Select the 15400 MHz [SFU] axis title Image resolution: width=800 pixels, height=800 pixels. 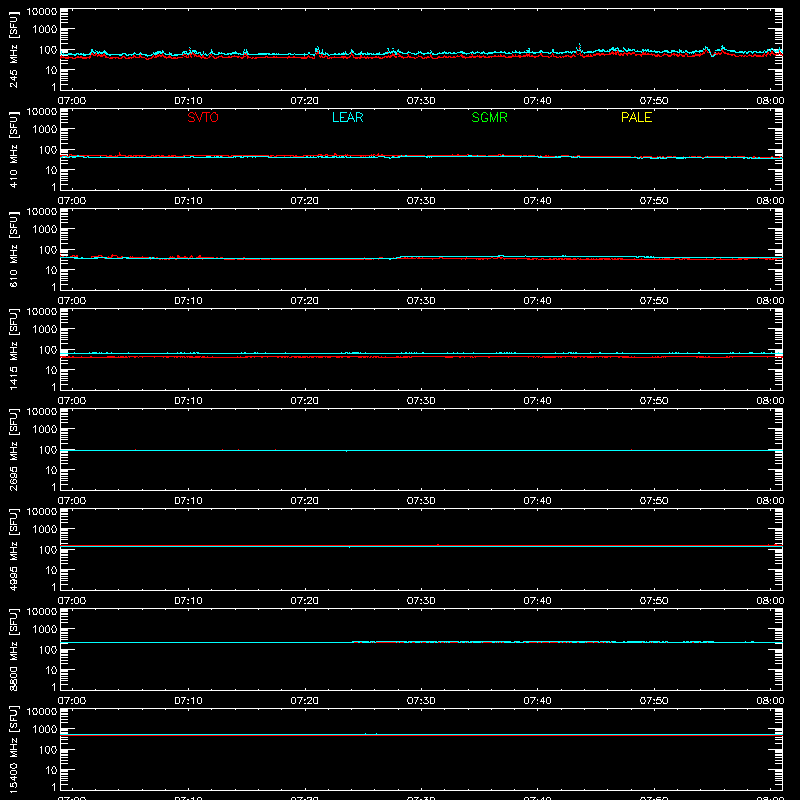[13, 749]
